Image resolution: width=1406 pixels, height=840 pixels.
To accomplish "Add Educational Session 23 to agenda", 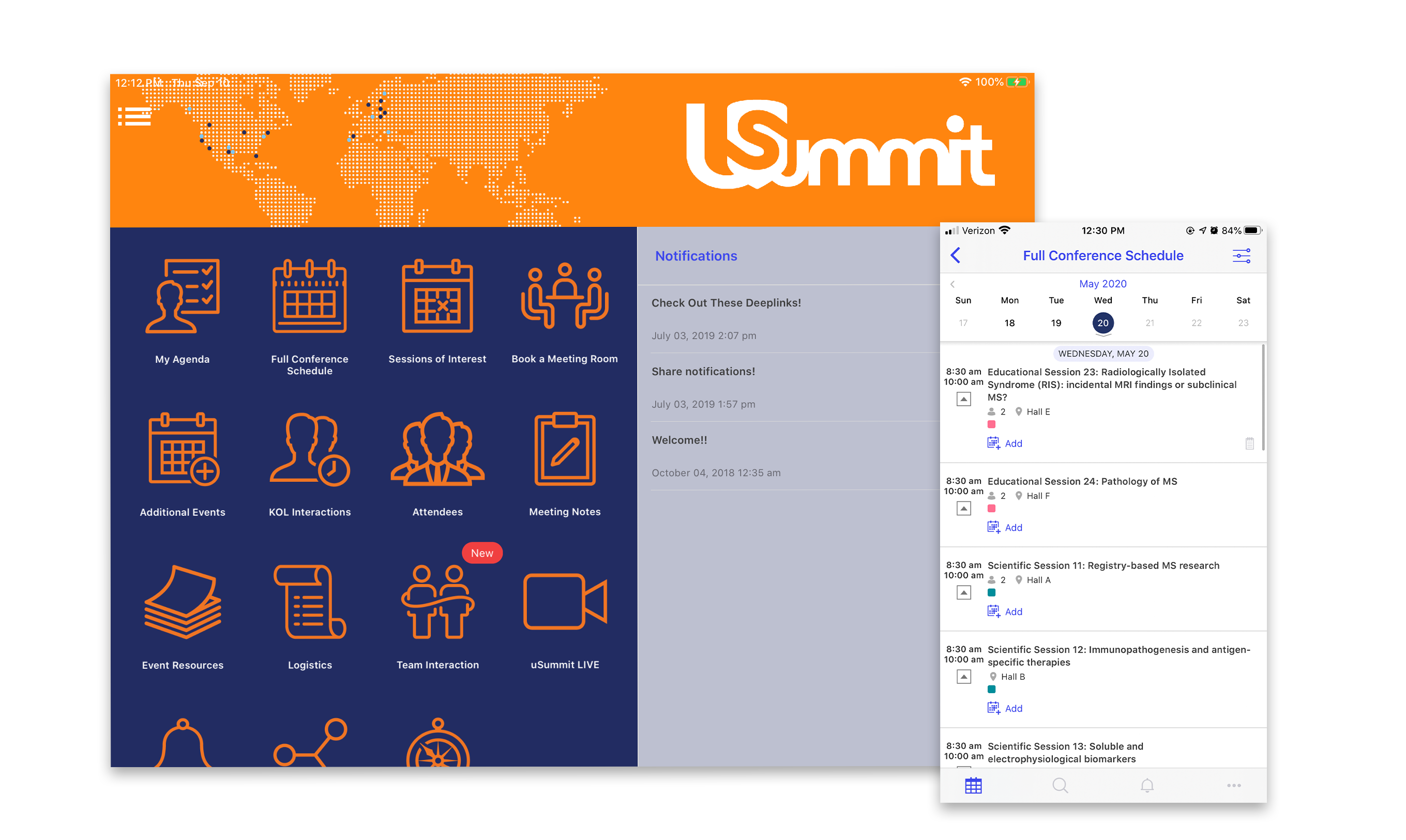I will 1005,443.
